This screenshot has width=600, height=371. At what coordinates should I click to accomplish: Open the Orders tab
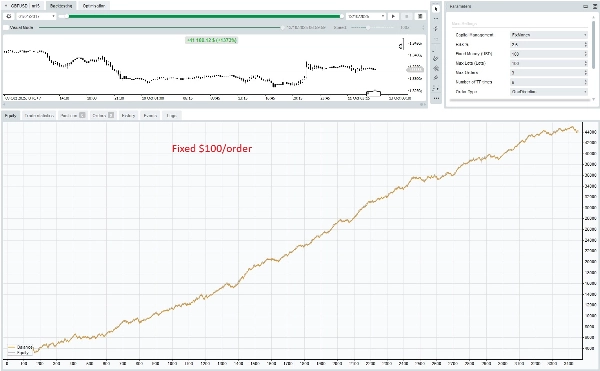click(103, 116)
